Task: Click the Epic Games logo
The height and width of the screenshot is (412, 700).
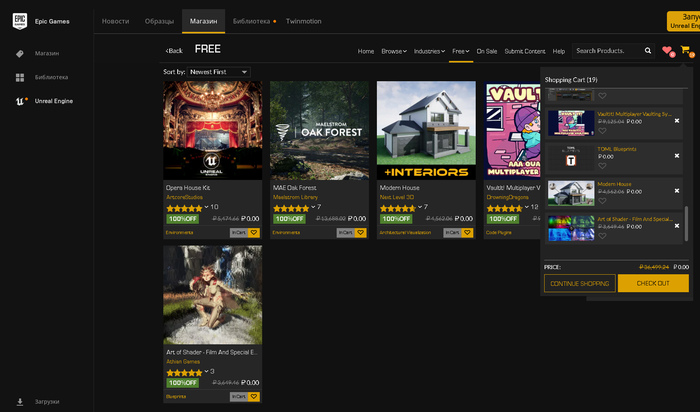Action: (20, 21)
